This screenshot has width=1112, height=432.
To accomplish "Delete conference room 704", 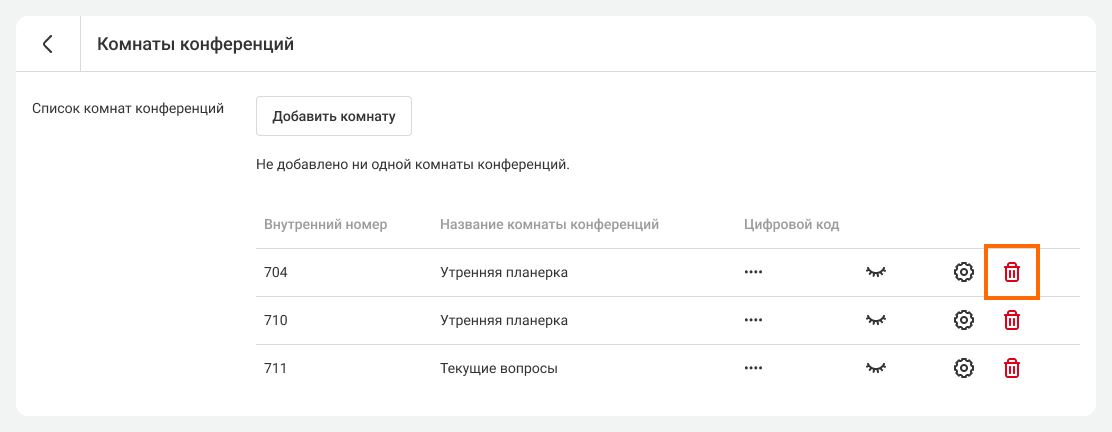I will coord(1012,272).
